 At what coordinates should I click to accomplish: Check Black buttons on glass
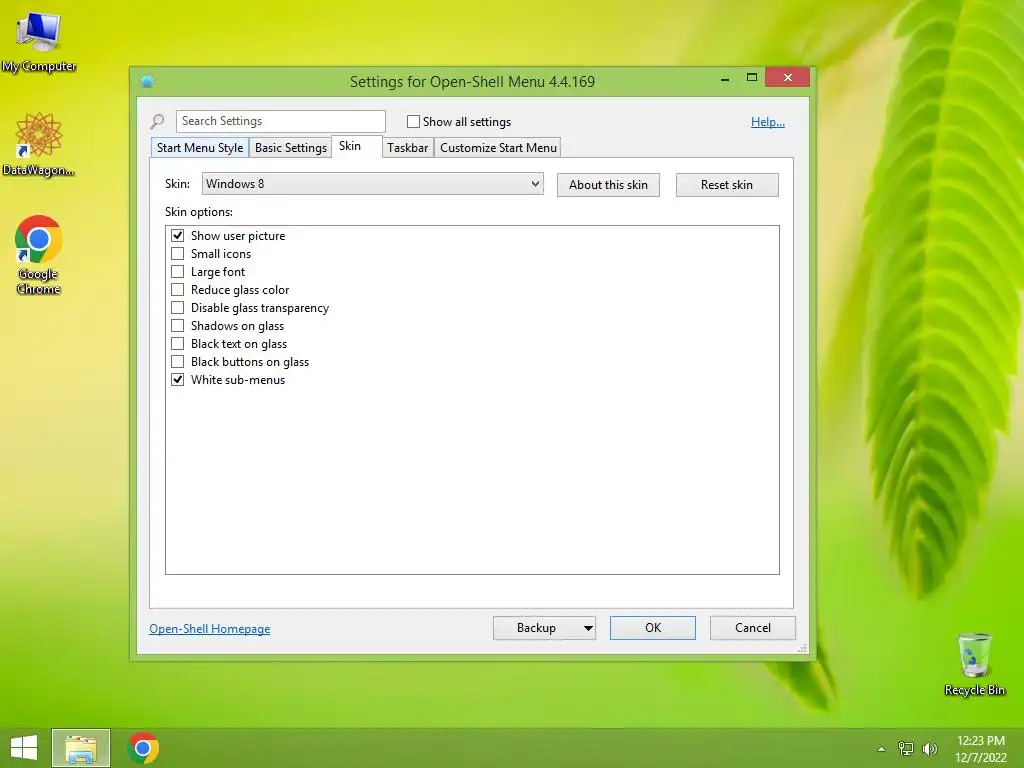tap(178, 361)
